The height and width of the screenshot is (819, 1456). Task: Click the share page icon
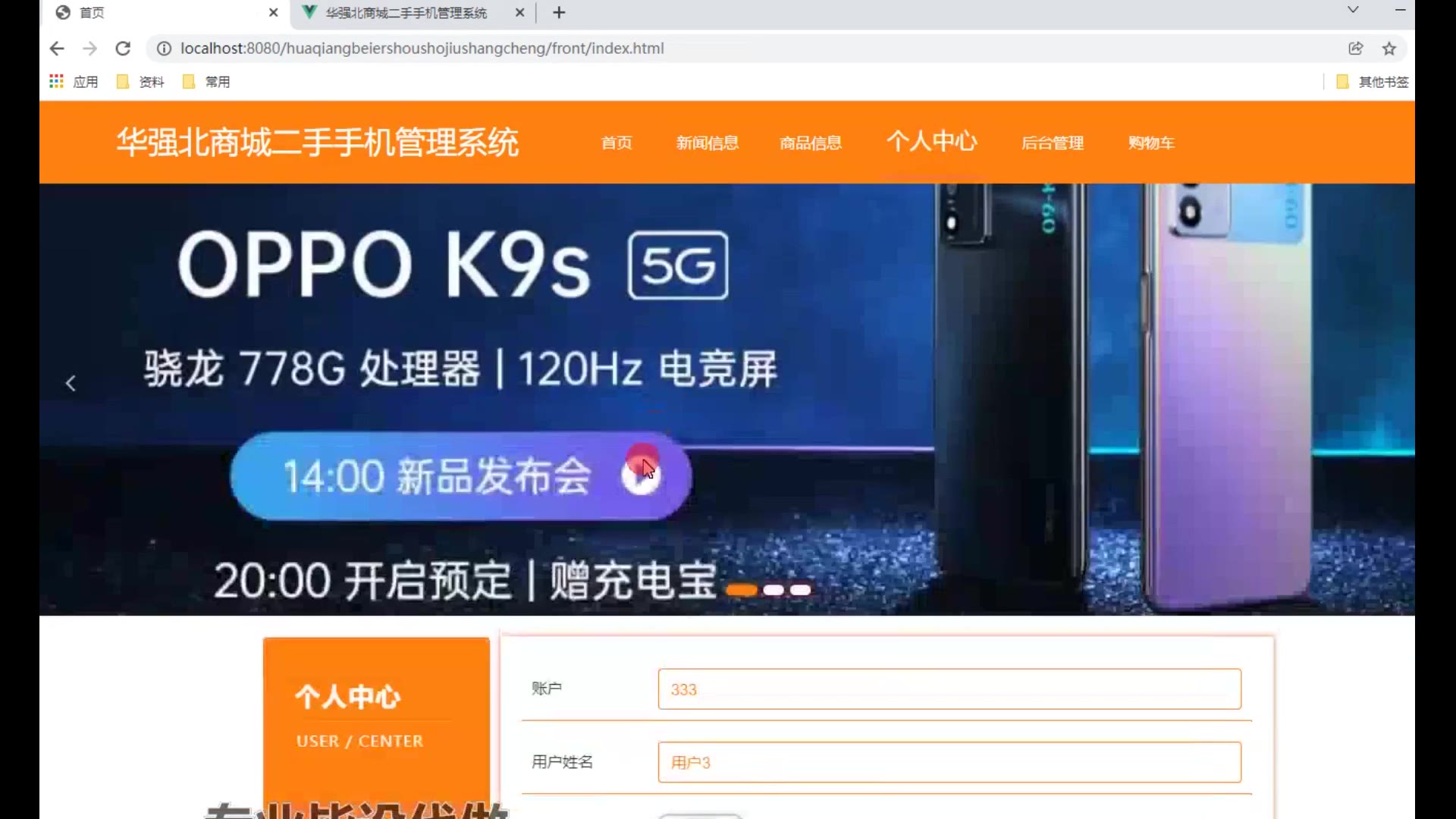tap(1356, 49)
